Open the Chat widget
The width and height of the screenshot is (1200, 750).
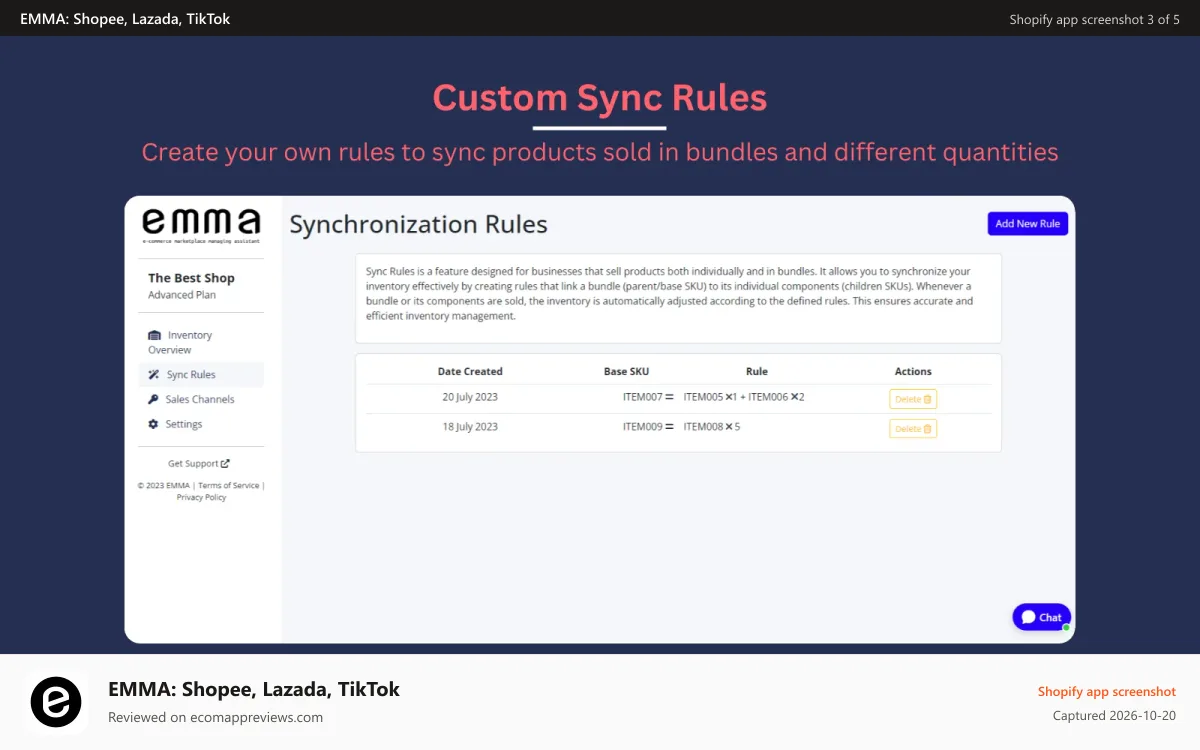(x=1041, y=617)
